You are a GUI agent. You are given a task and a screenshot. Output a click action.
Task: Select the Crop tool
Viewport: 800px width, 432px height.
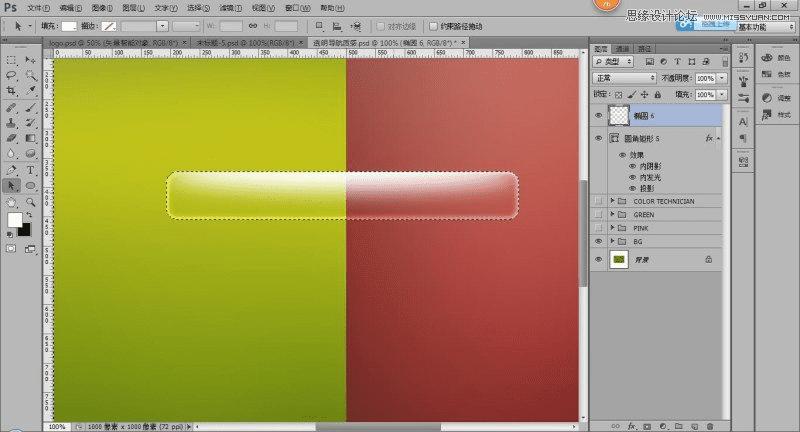[x=11, y=91]
